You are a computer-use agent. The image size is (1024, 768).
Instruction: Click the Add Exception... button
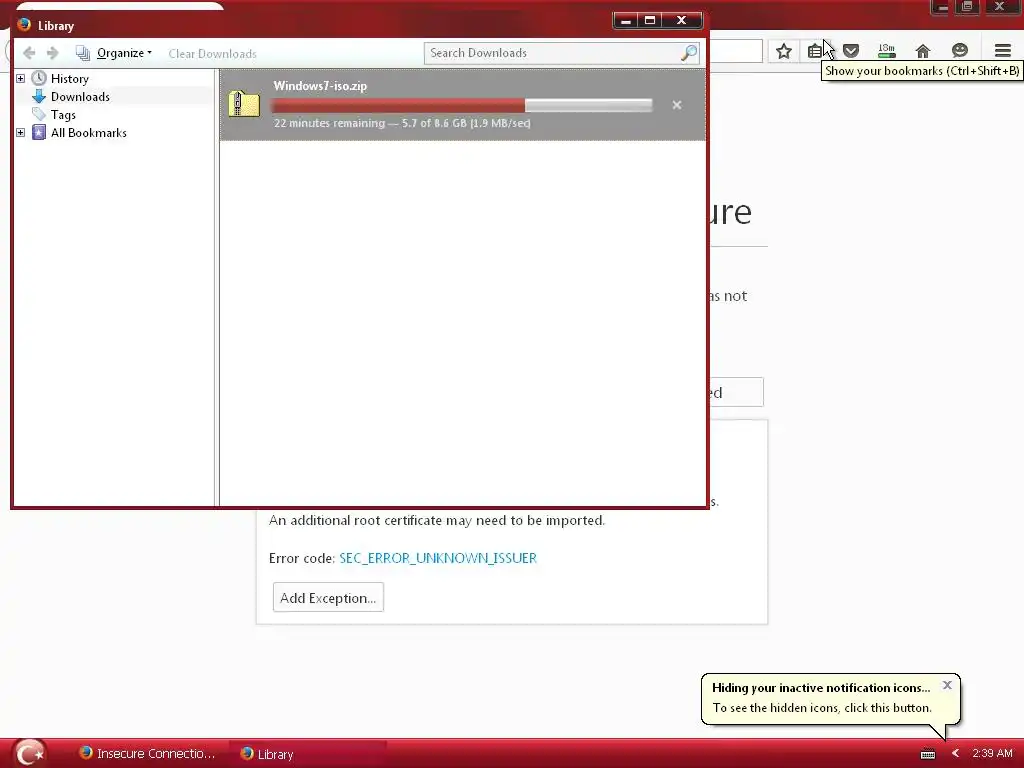[x=328, y=598]
